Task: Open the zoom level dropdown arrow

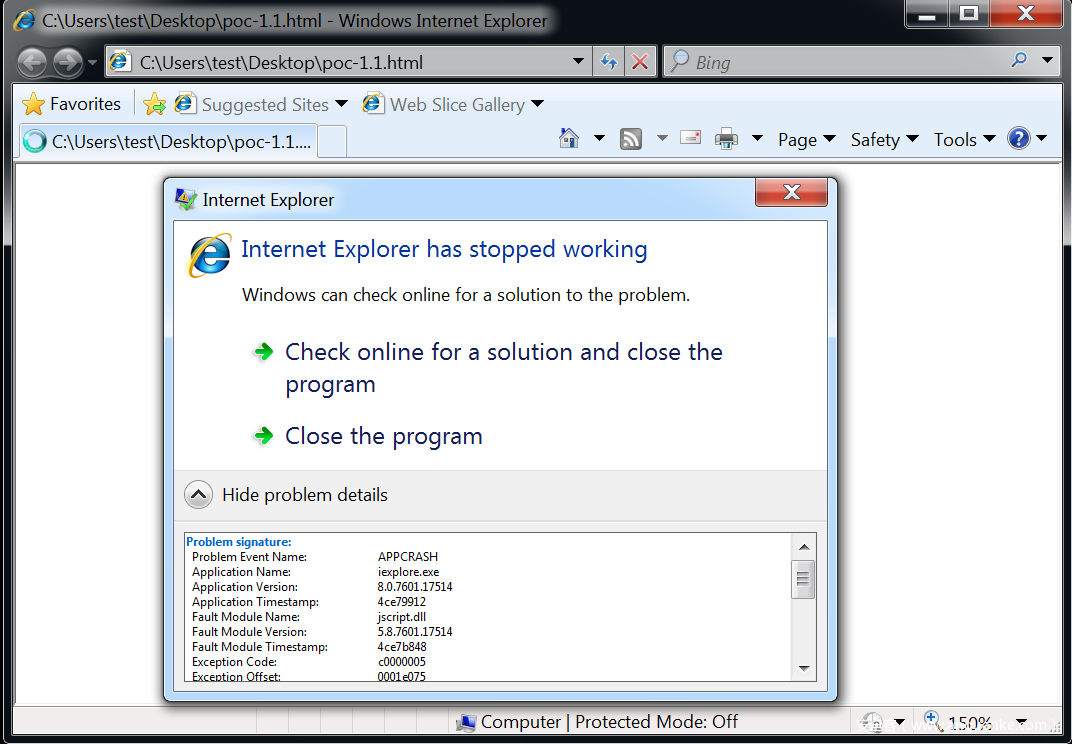Action: pos(1021,722)
